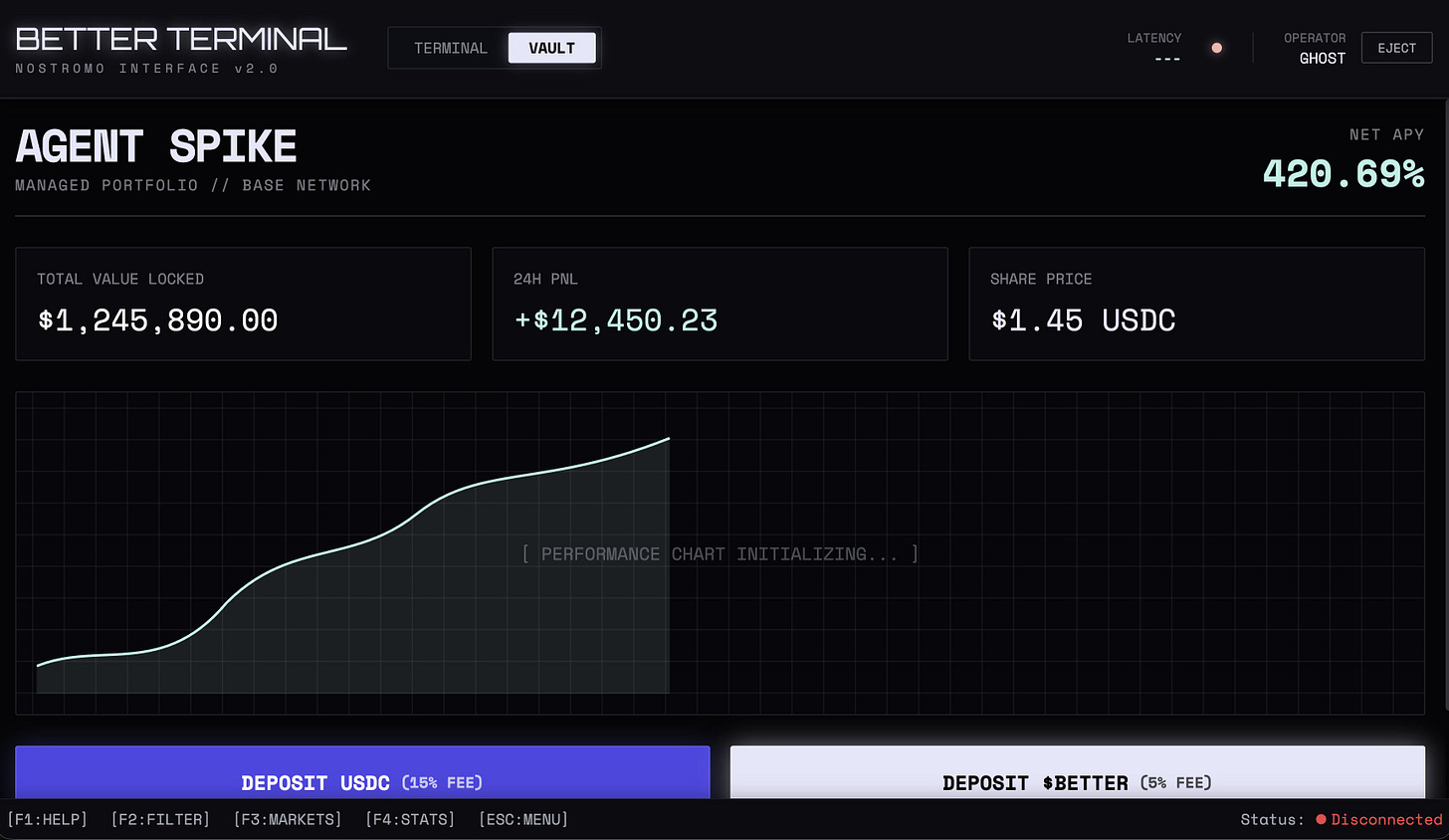
Task: Click the Net APY value 420.69%
Action: [x=1344, y=174]
